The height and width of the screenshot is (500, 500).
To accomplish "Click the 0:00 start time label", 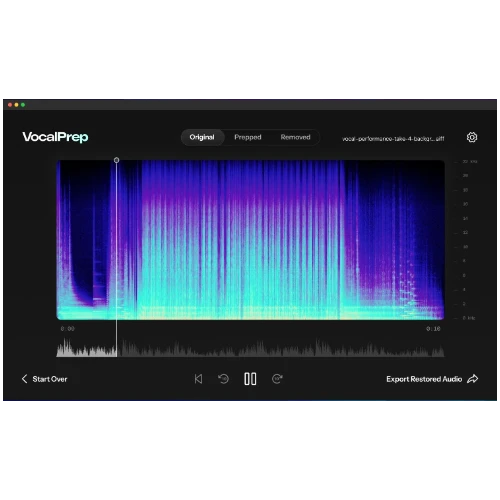I will coord(68,329).
